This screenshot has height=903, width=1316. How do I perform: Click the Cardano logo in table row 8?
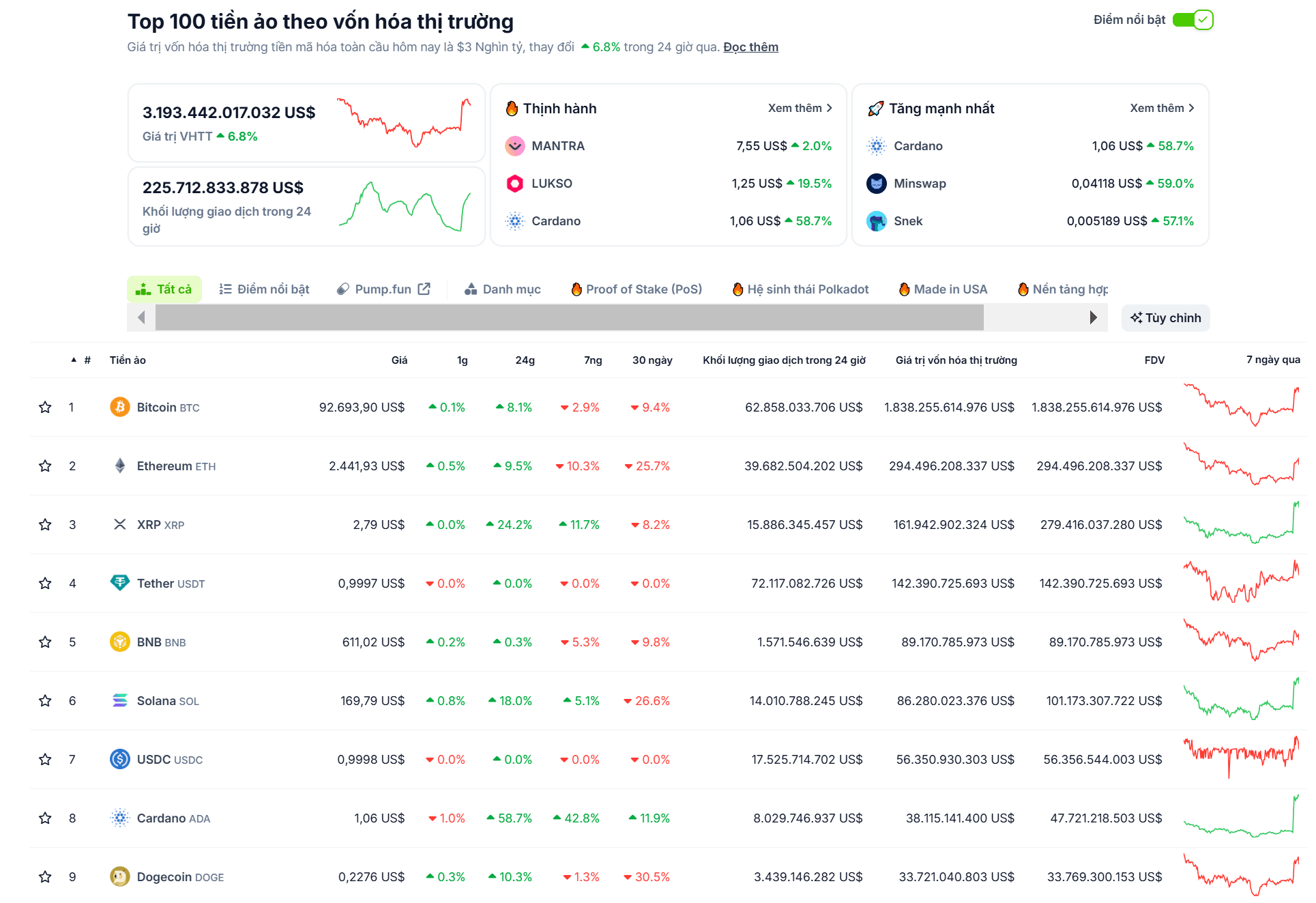pyautogui.click(x=120, y=818)
